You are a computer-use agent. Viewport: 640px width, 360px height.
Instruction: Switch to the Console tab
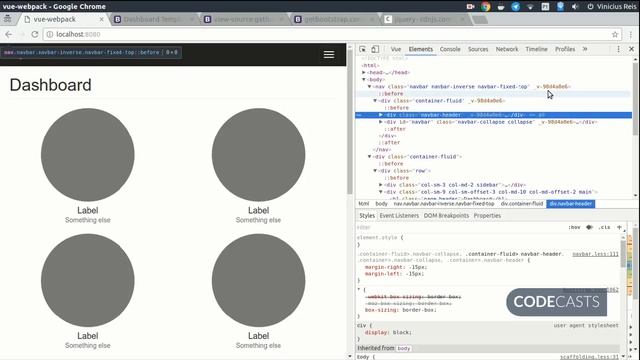[x=450, y=49]
